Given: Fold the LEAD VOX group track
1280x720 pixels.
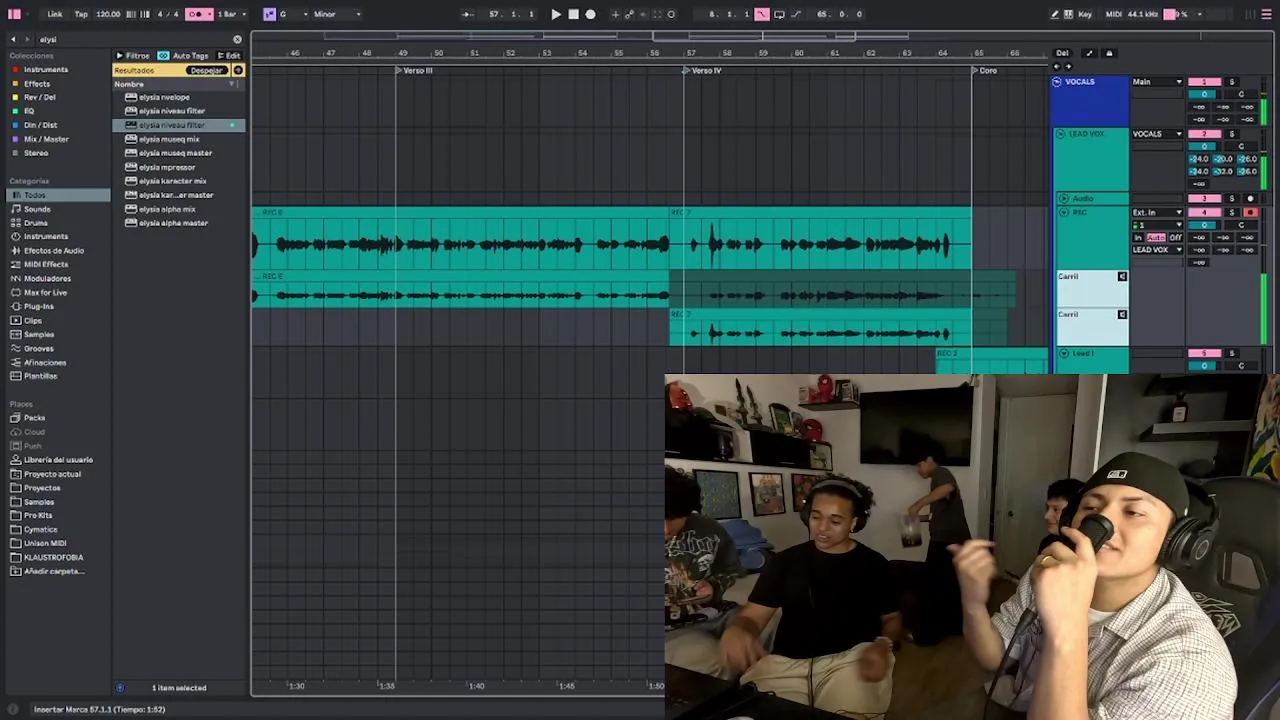Looking at the screenshot, I should pos(1060,134).
